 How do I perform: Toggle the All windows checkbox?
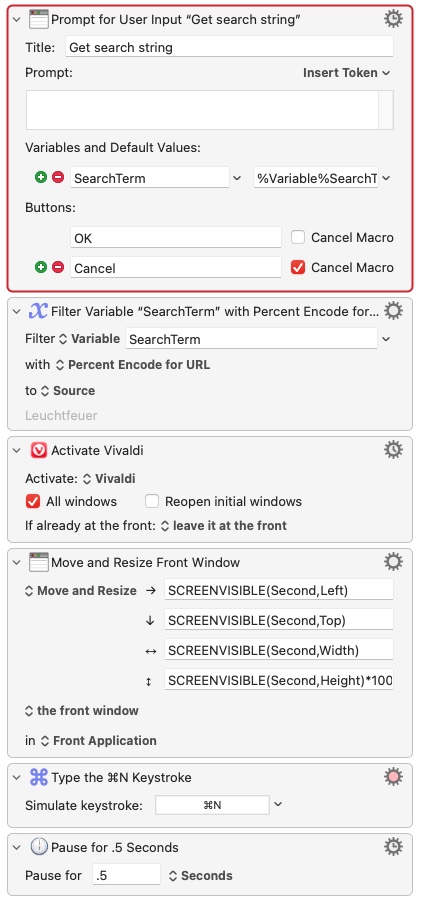[33, 501]
